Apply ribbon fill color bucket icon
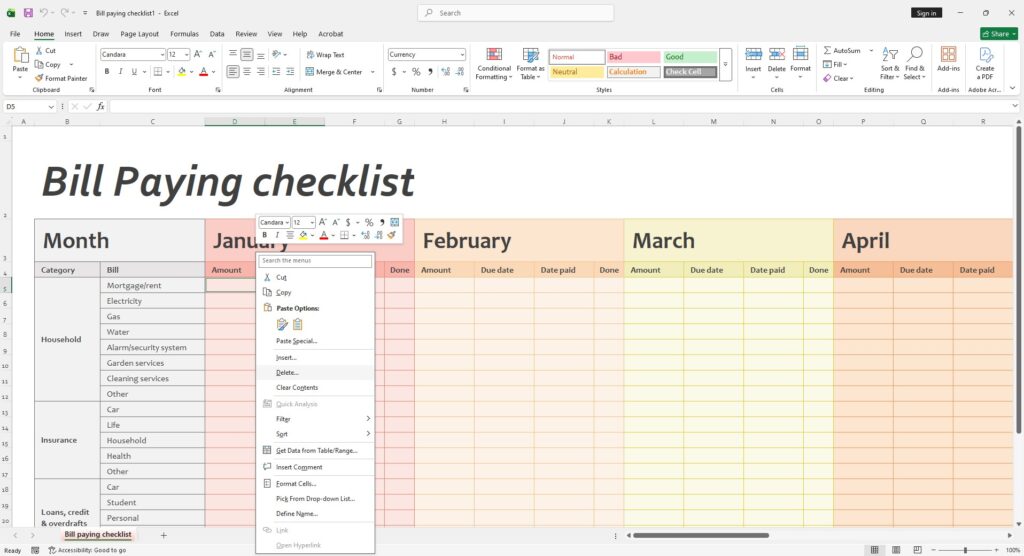1024x556 pixels. pyautogui.click(x=182, y=71)
